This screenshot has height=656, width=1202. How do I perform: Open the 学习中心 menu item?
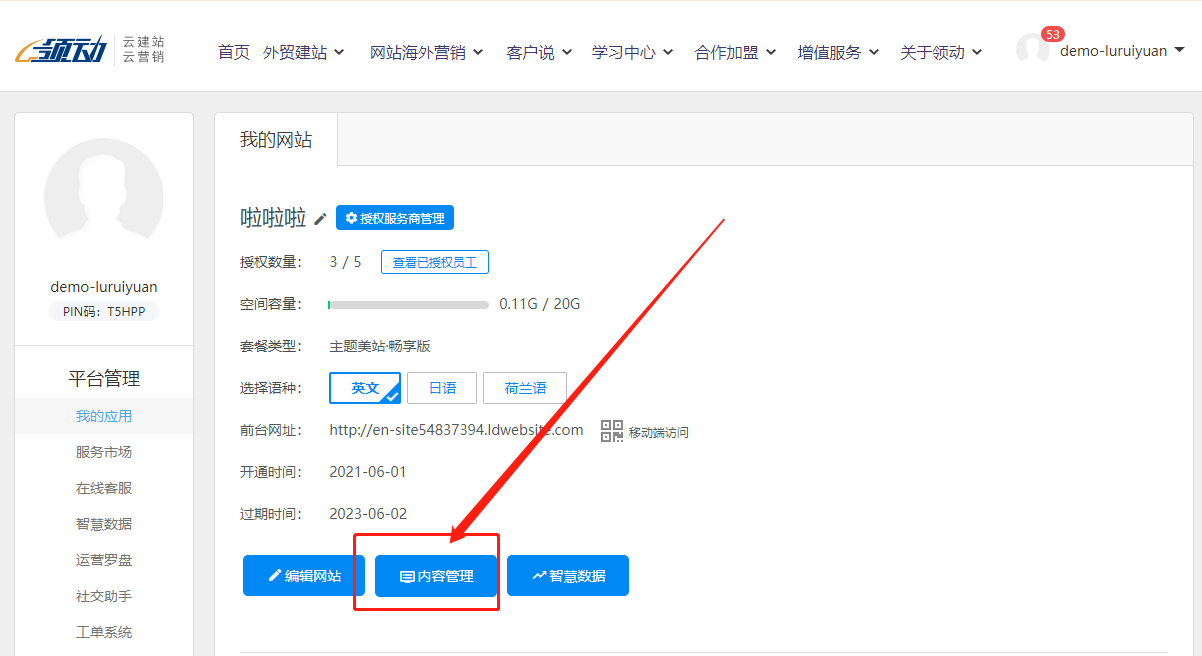625,52
